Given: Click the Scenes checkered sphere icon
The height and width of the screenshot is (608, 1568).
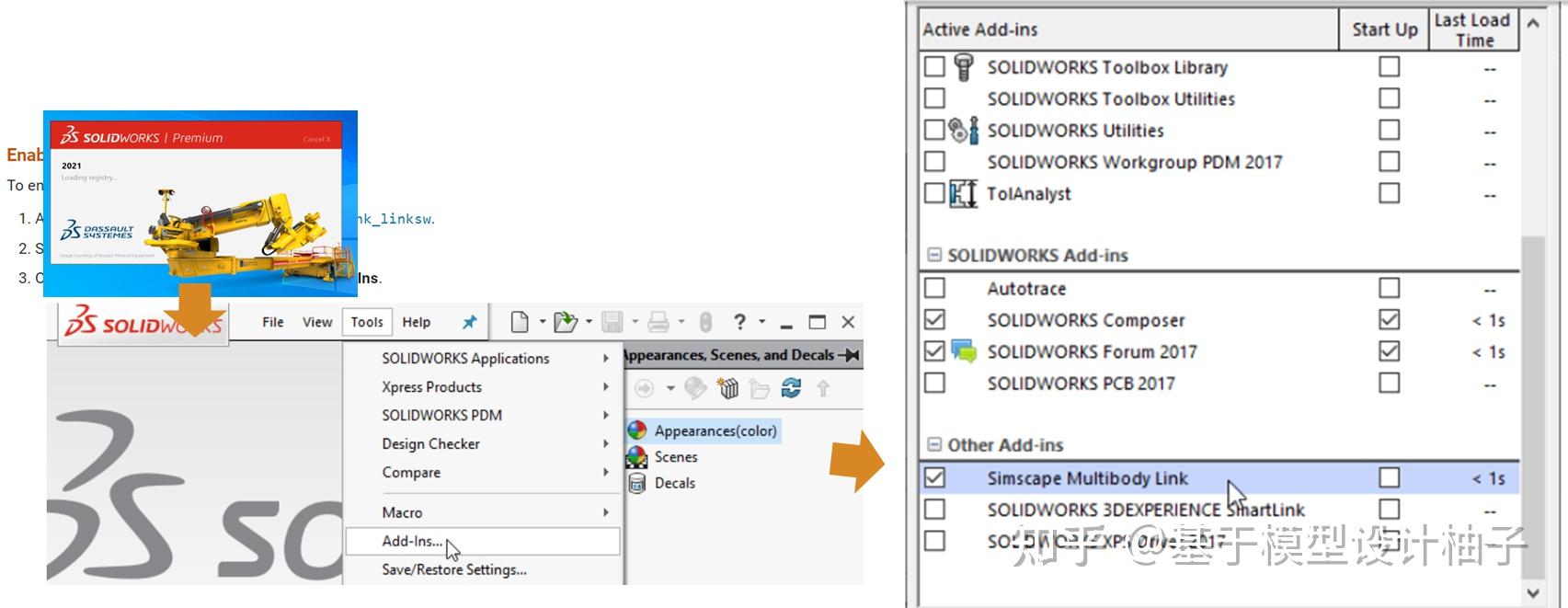Looking at the screenshot, I should tap(637, 456).
